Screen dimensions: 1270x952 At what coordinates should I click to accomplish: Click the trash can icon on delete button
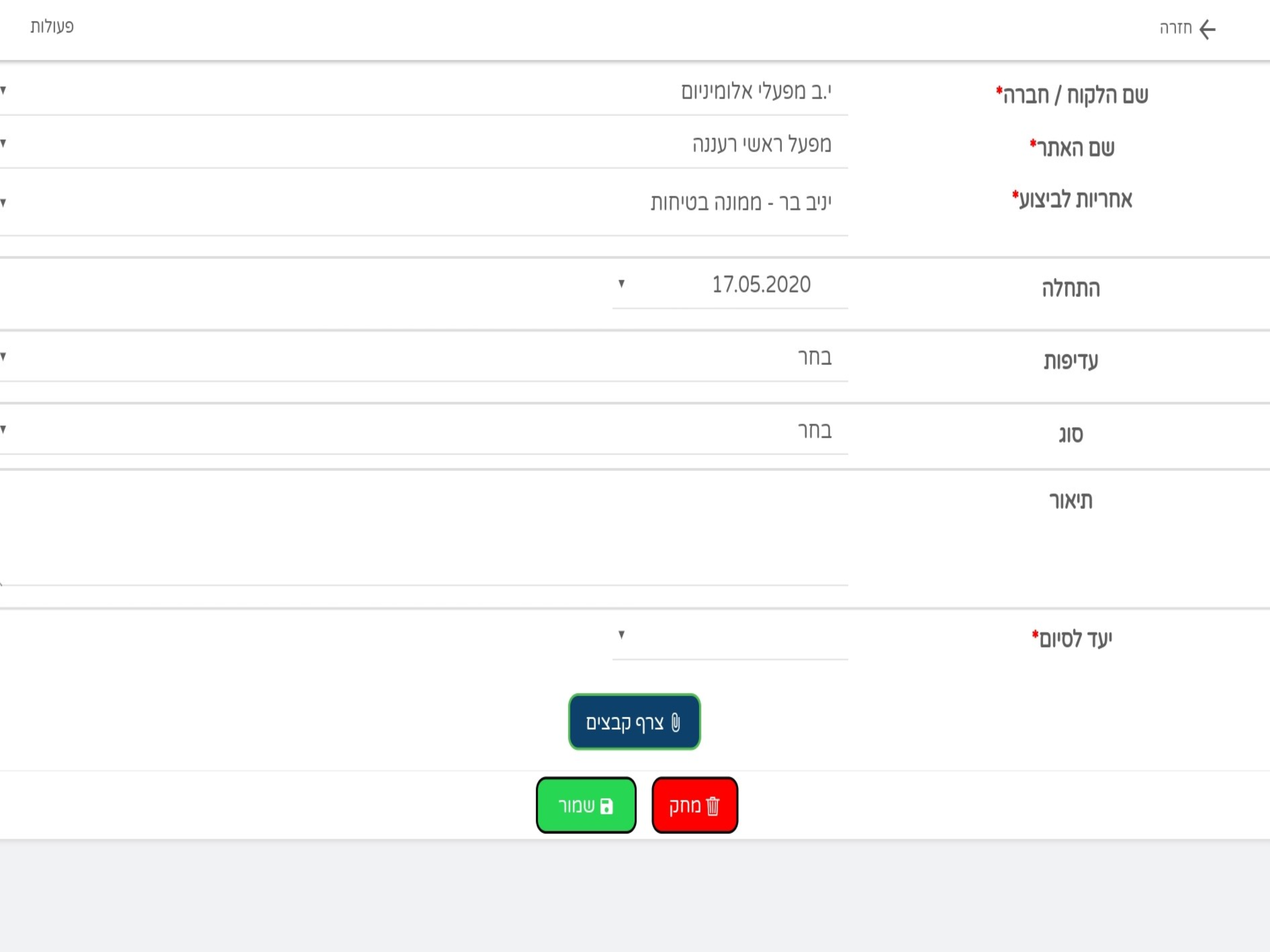tap(713, 806)
